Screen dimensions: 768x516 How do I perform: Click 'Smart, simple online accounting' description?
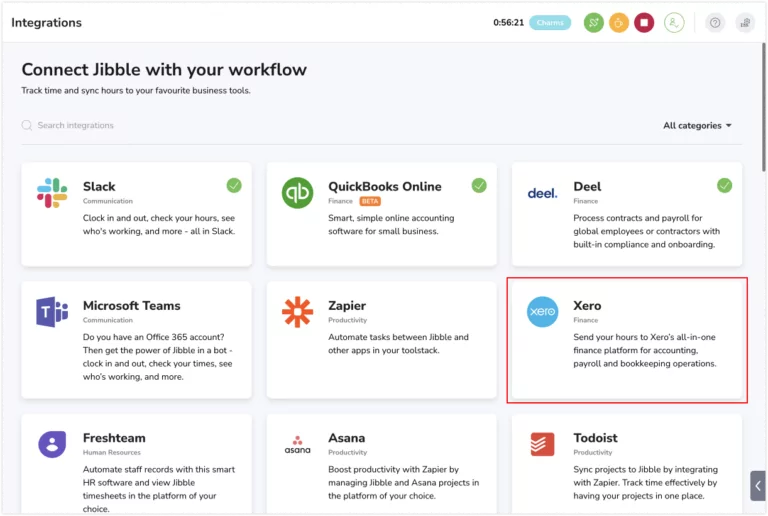click(391, 225)
